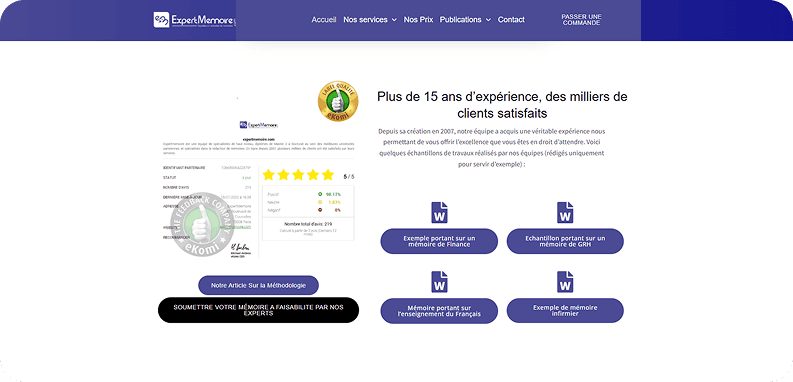Click Passer une commande
Viewport: 793px width, 382px height.
point(581,20)
